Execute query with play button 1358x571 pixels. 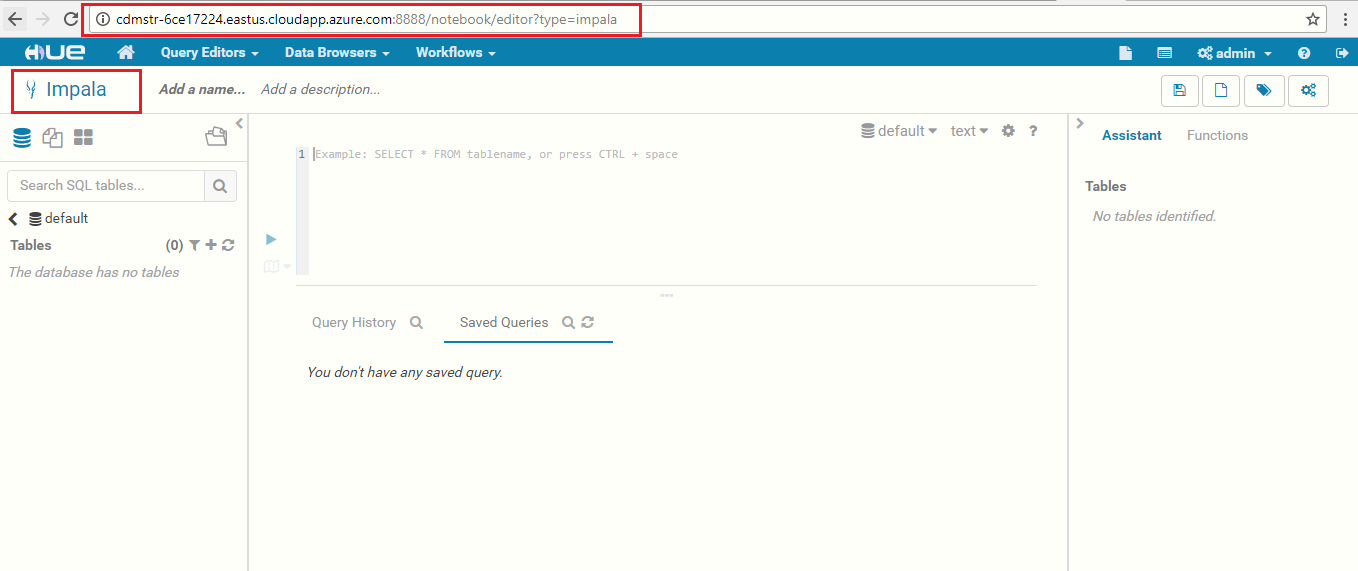pos(271,239)
